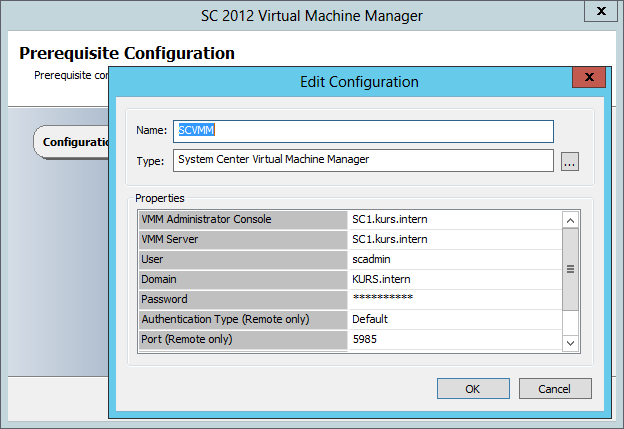The height and width of the screenshot is (429, 624).
Task: Click the properties list scroll up arrow
Action: (570, 220)
